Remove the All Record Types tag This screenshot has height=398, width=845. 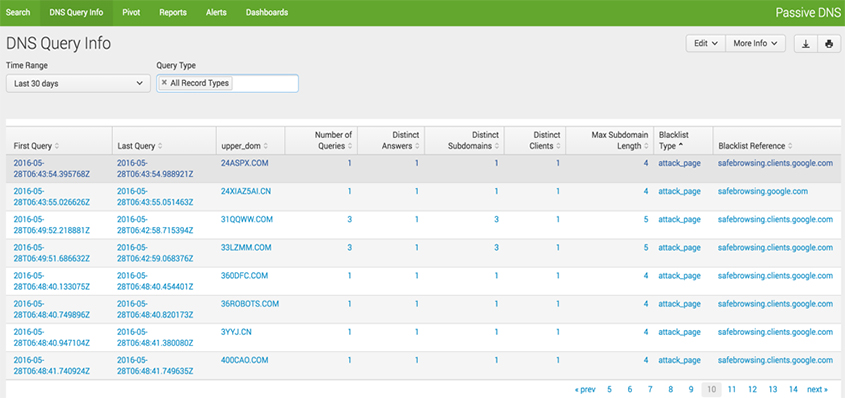164,83
